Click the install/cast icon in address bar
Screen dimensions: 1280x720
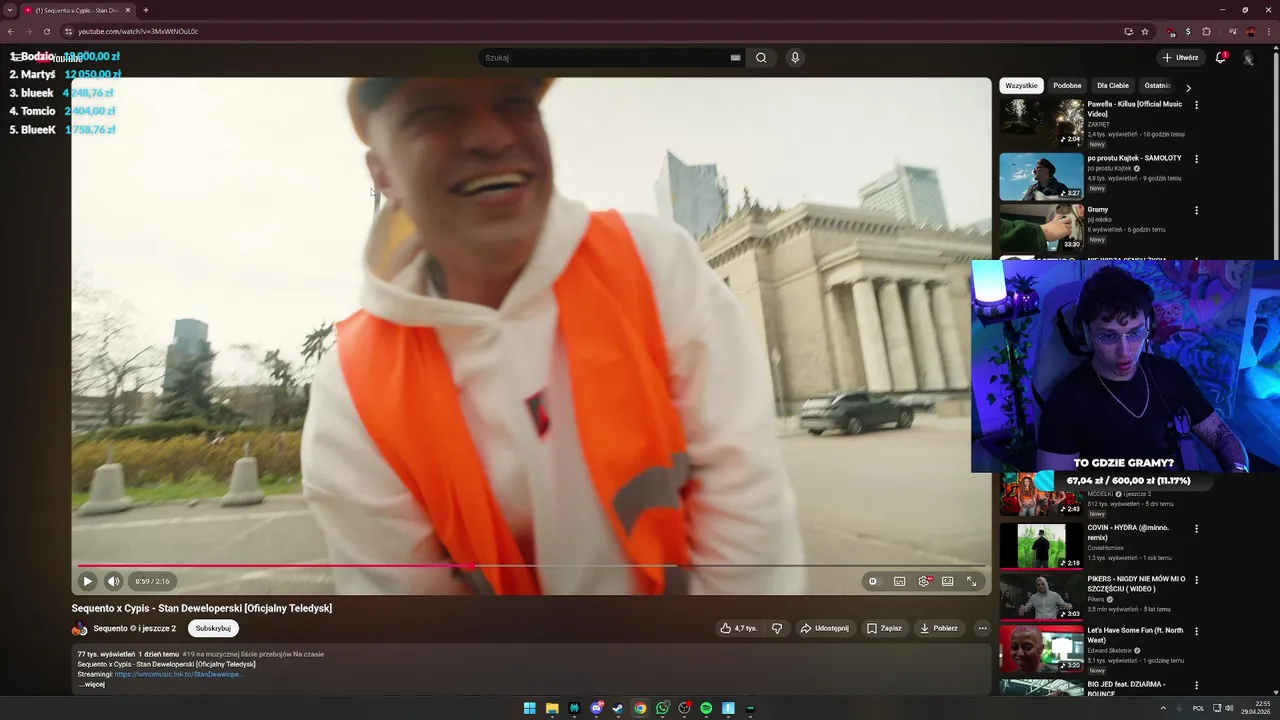[x=1128, y=31]
